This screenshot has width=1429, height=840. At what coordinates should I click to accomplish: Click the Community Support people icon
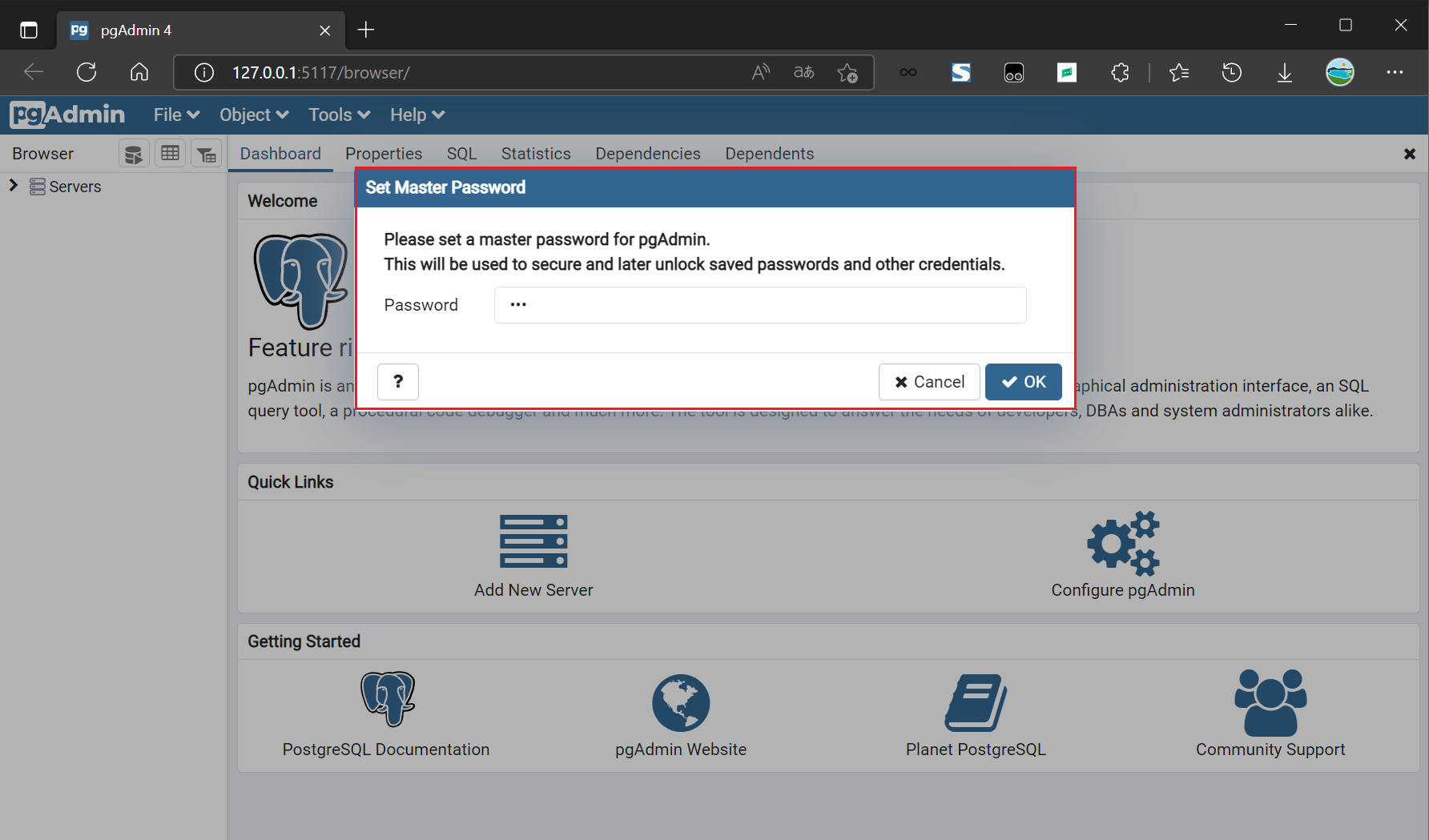[1270, 702]
